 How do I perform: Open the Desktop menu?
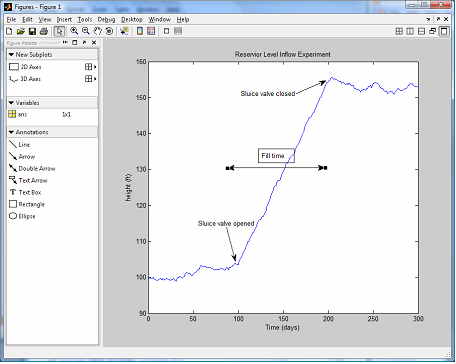[x=132, y=20]
